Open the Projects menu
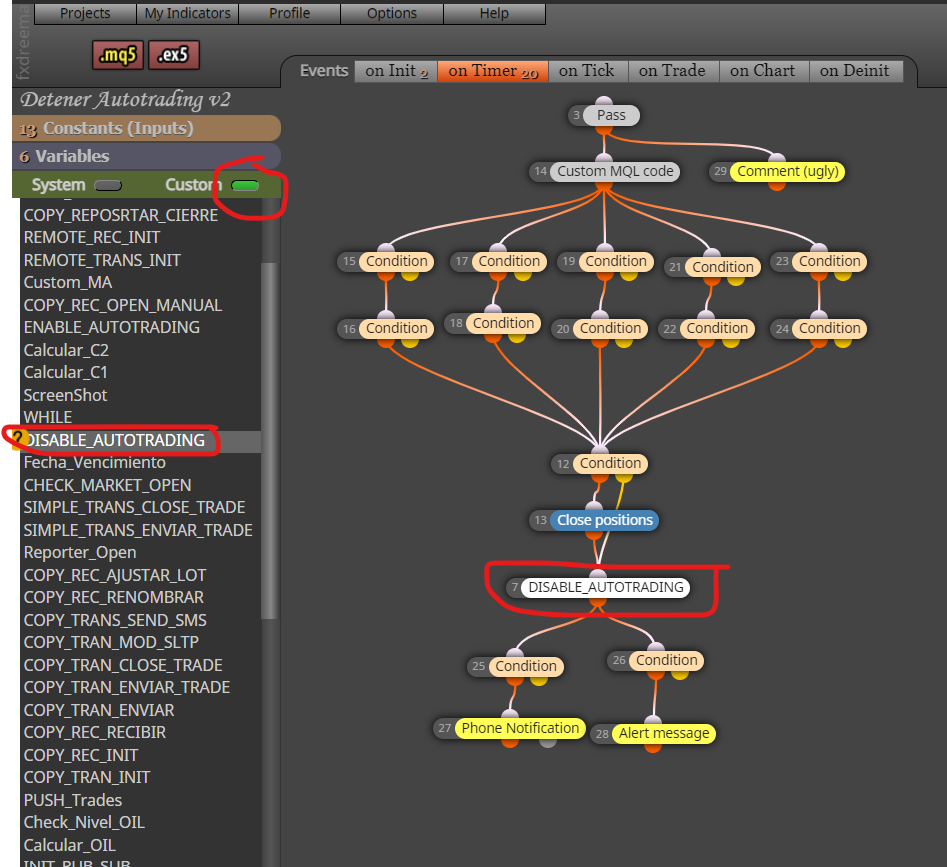The height and width of the screenshot is (867, 947). pyautogui.click(x=85, y=13)
